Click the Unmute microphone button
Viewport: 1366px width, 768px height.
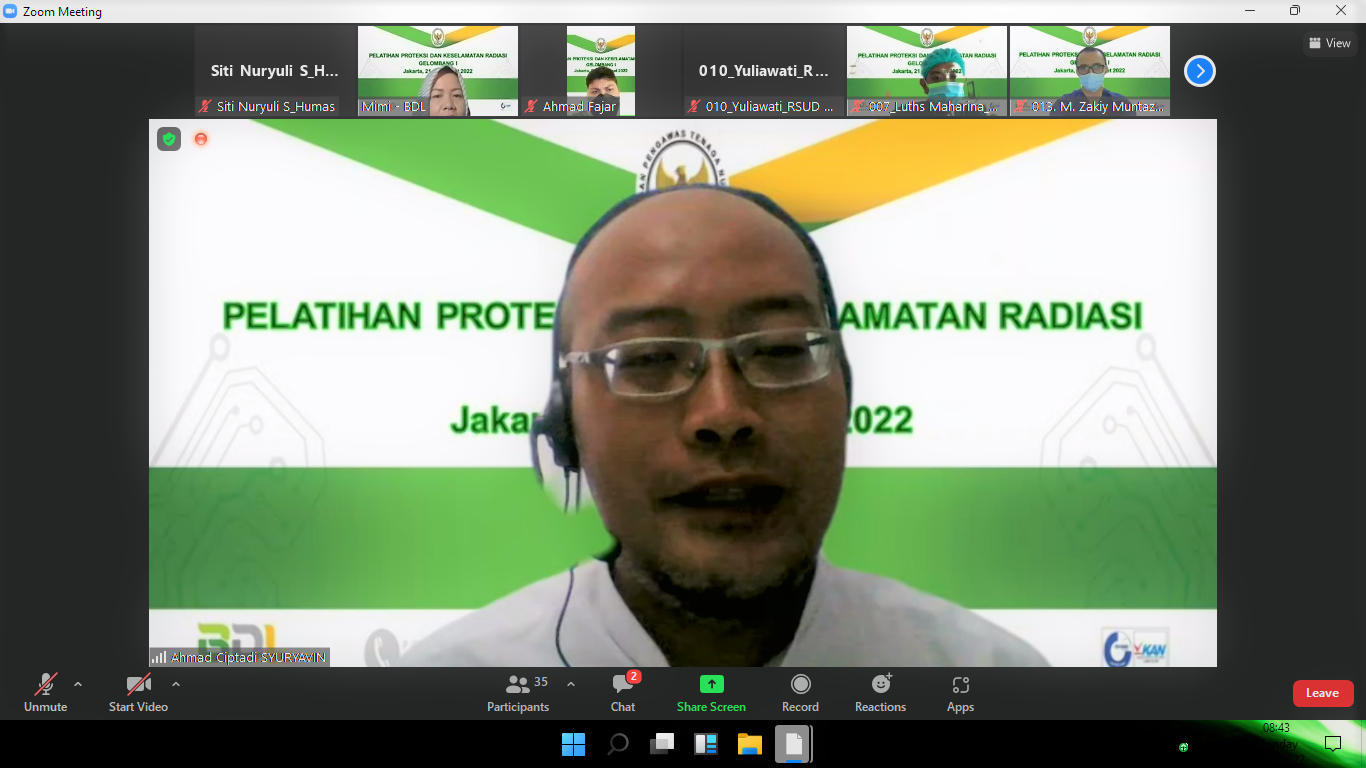[46, 693]
